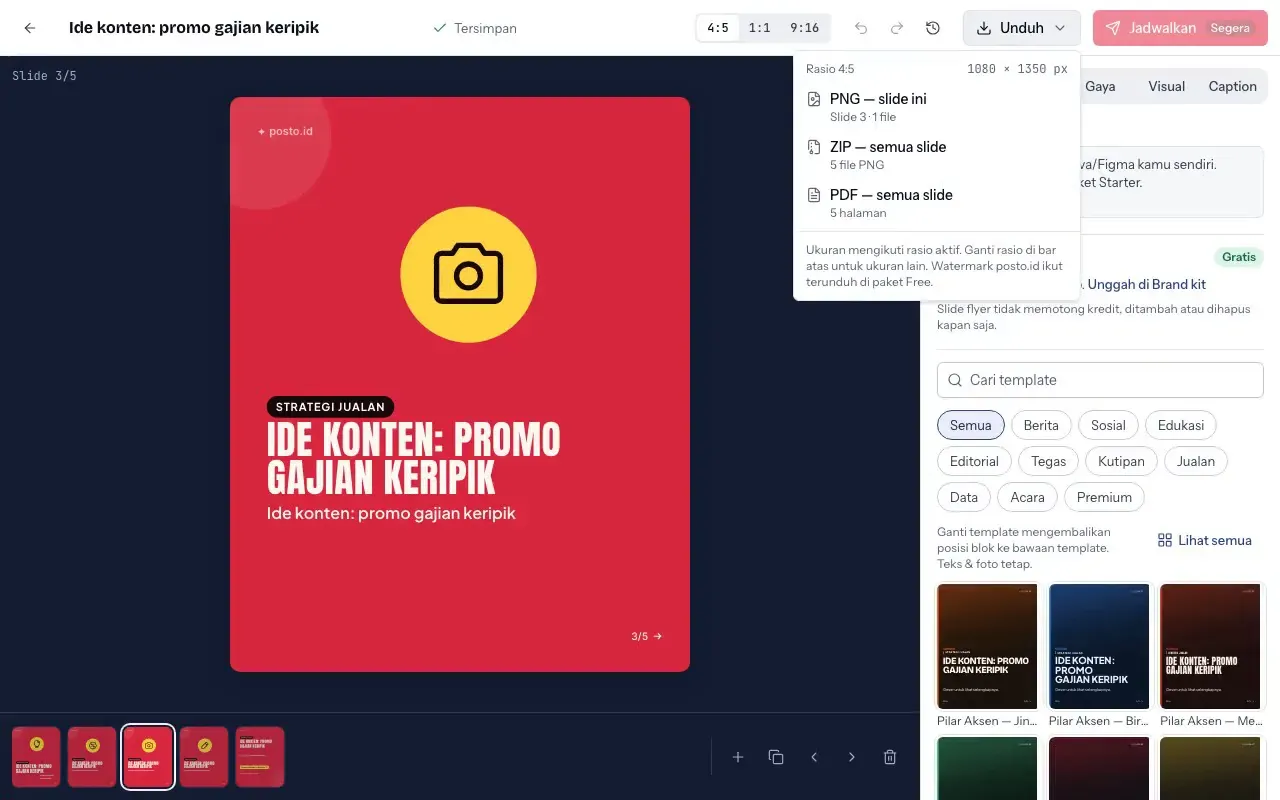
Task: Go back using the top-left arrow
Action: click(x=30, y=28)
